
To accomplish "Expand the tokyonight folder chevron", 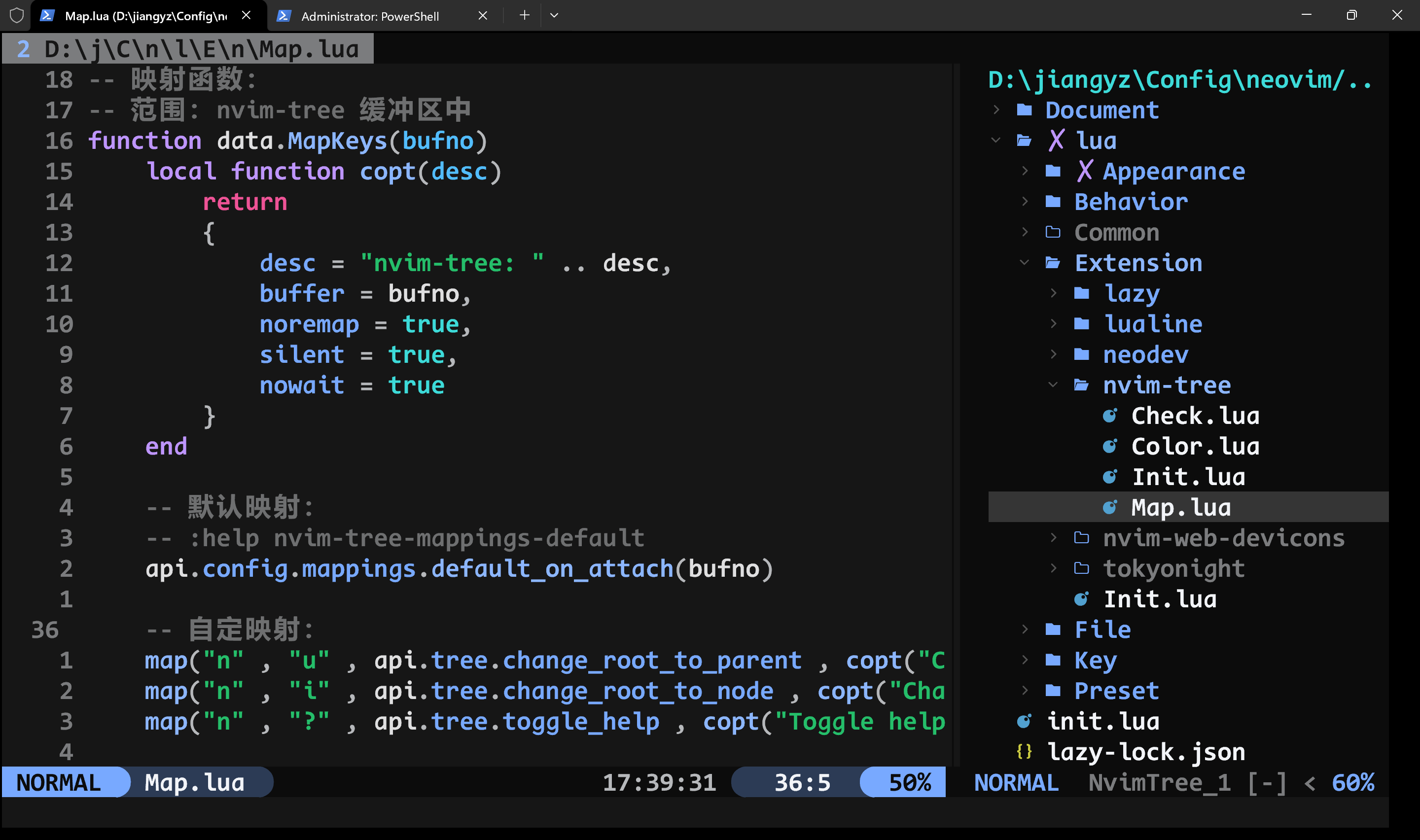I will (1053, 568).
